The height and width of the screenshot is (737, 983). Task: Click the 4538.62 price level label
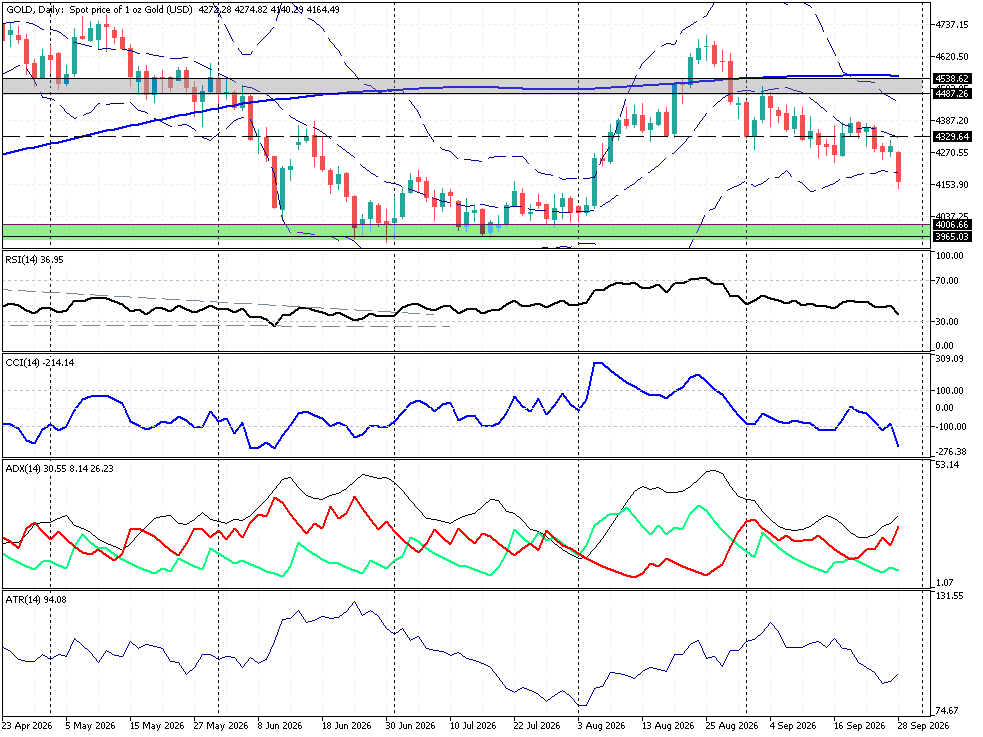pos(951,78)
